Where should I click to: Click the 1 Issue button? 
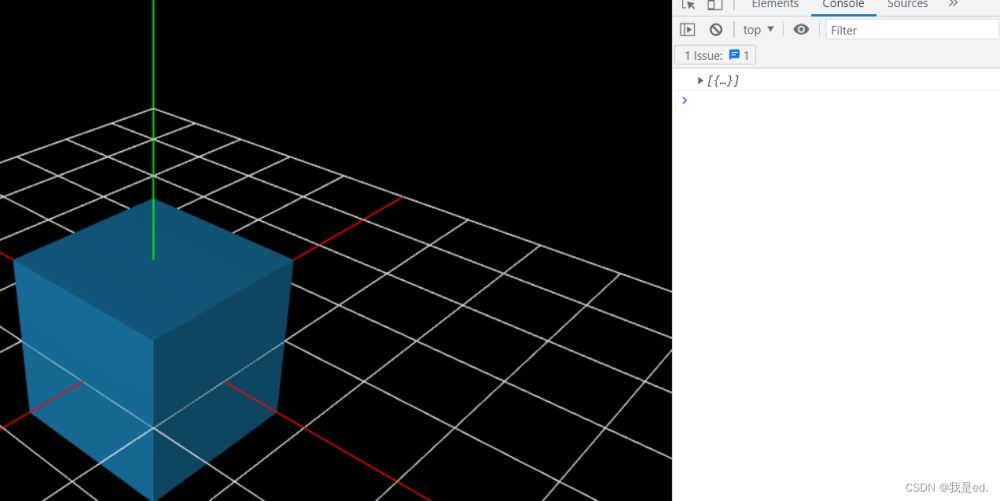[x=714, y=56]
